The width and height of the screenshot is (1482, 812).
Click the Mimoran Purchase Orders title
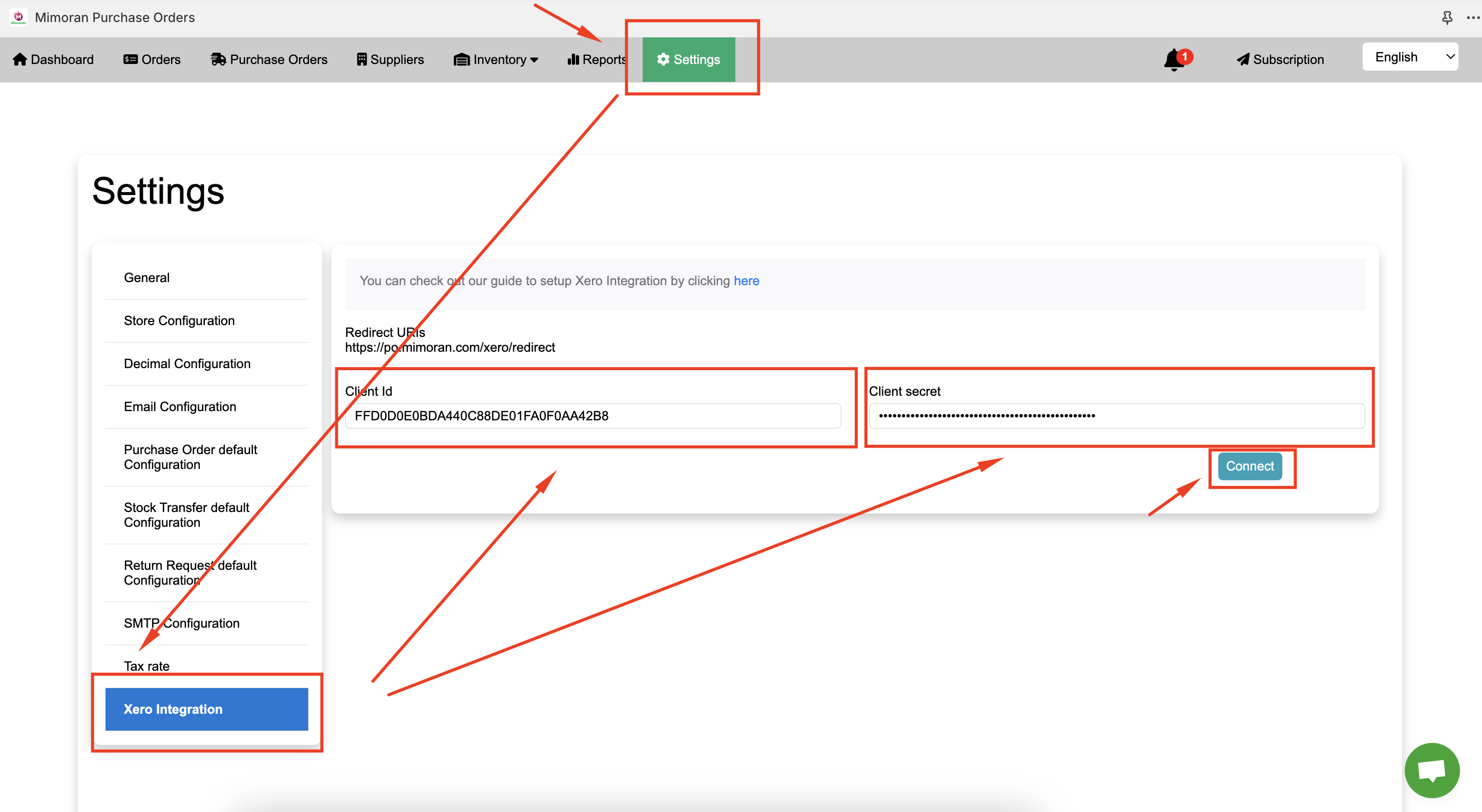(x=115, y=17)
